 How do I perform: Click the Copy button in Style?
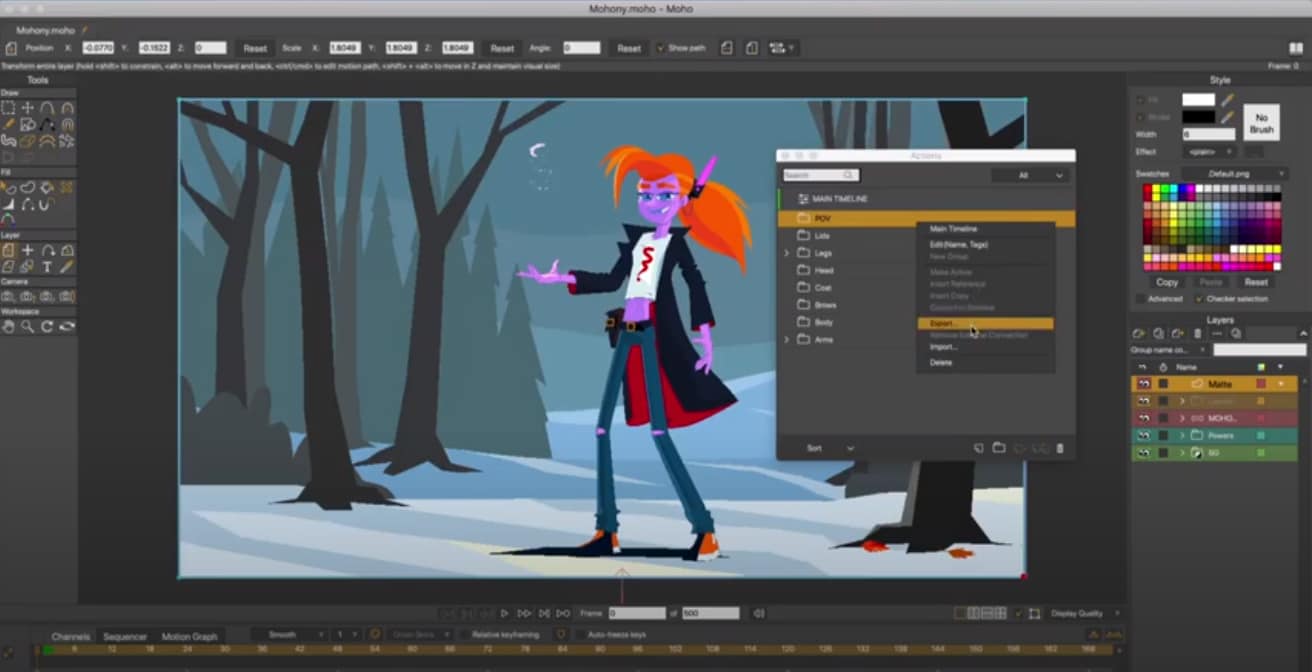coord(1167,282)
